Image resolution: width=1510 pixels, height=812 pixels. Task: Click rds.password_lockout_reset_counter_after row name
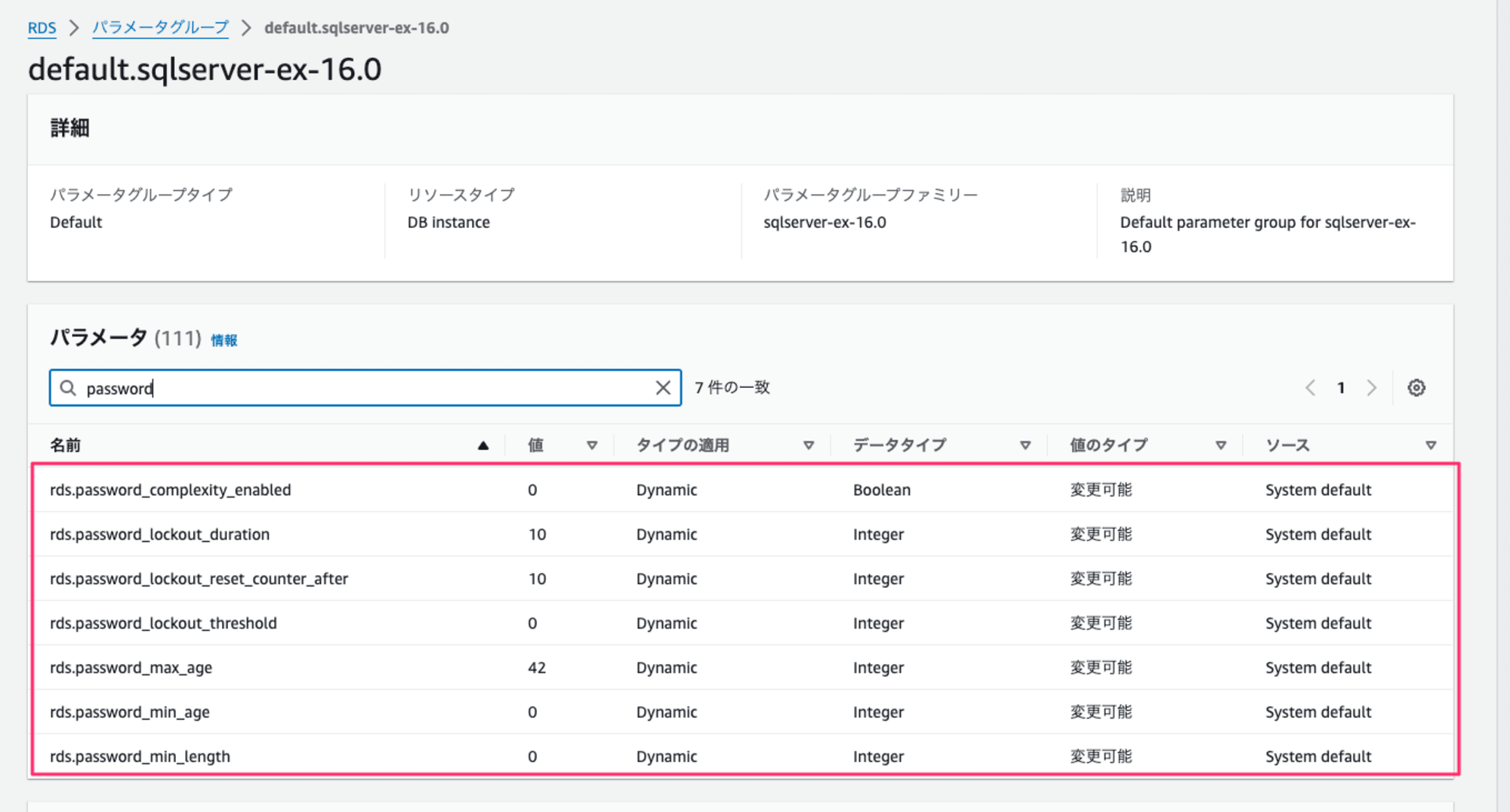pyautogui.click(x=199, y=579)
